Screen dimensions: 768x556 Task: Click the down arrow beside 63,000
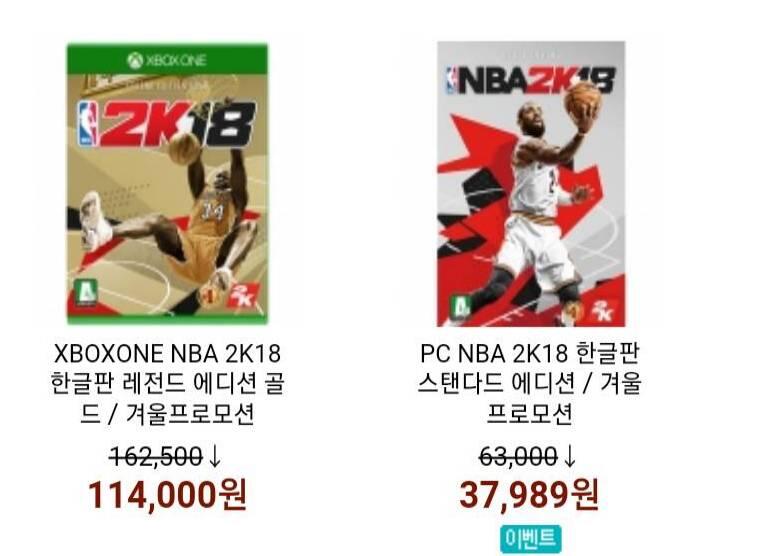(x=569, y=457)
